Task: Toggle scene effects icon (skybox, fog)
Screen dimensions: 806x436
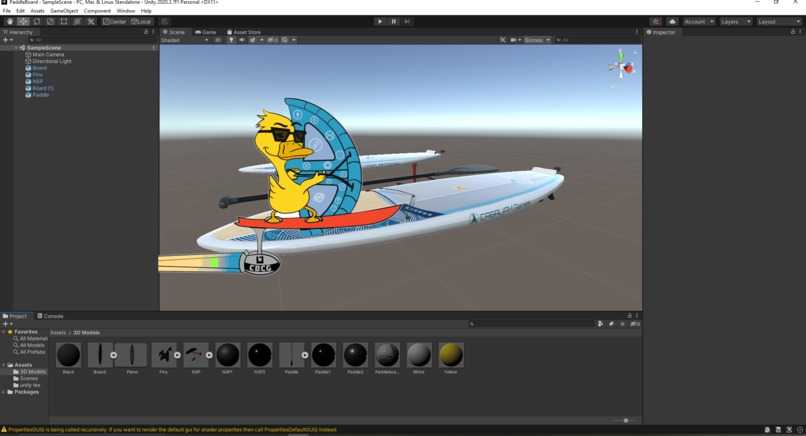Action: pos(252,40)
